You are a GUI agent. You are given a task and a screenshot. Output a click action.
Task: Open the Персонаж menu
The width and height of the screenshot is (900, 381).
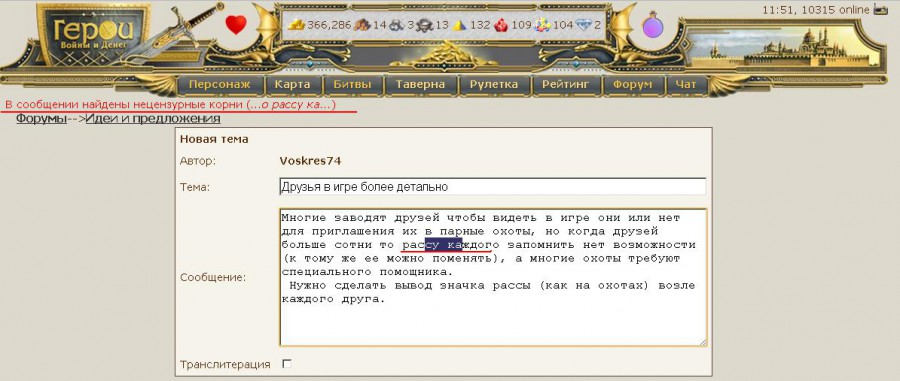point(220,84)
